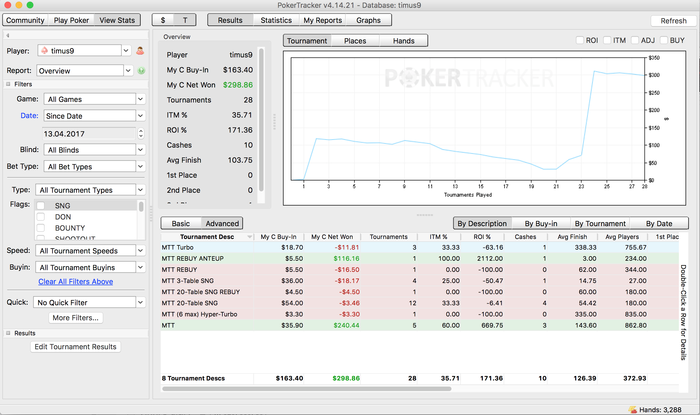Click the date stepper next to 13.04.2017
The image size is (700, 415).
[141, 133]
